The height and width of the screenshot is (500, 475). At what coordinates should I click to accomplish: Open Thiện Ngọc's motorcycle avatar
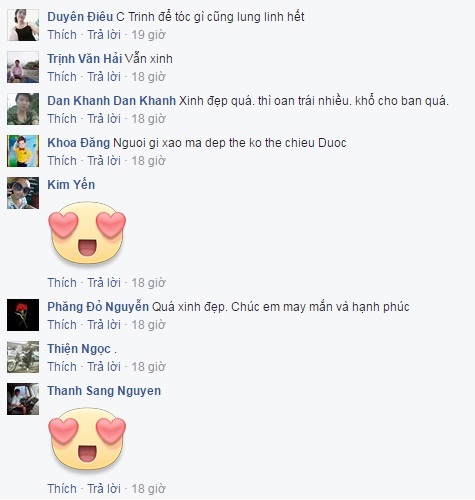pyautogui.click(x=23, y=357)
